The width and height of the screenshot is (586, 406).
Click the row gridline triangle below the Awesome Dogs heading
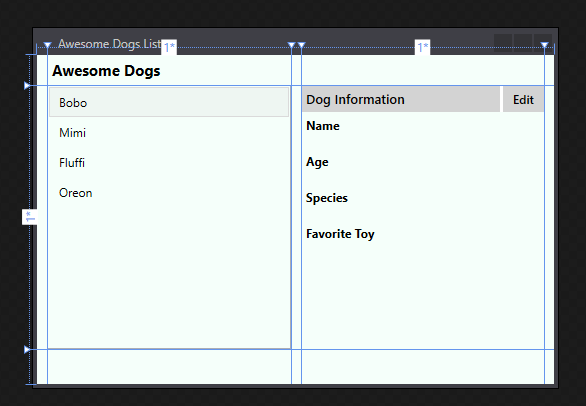[x=27, y=86]
